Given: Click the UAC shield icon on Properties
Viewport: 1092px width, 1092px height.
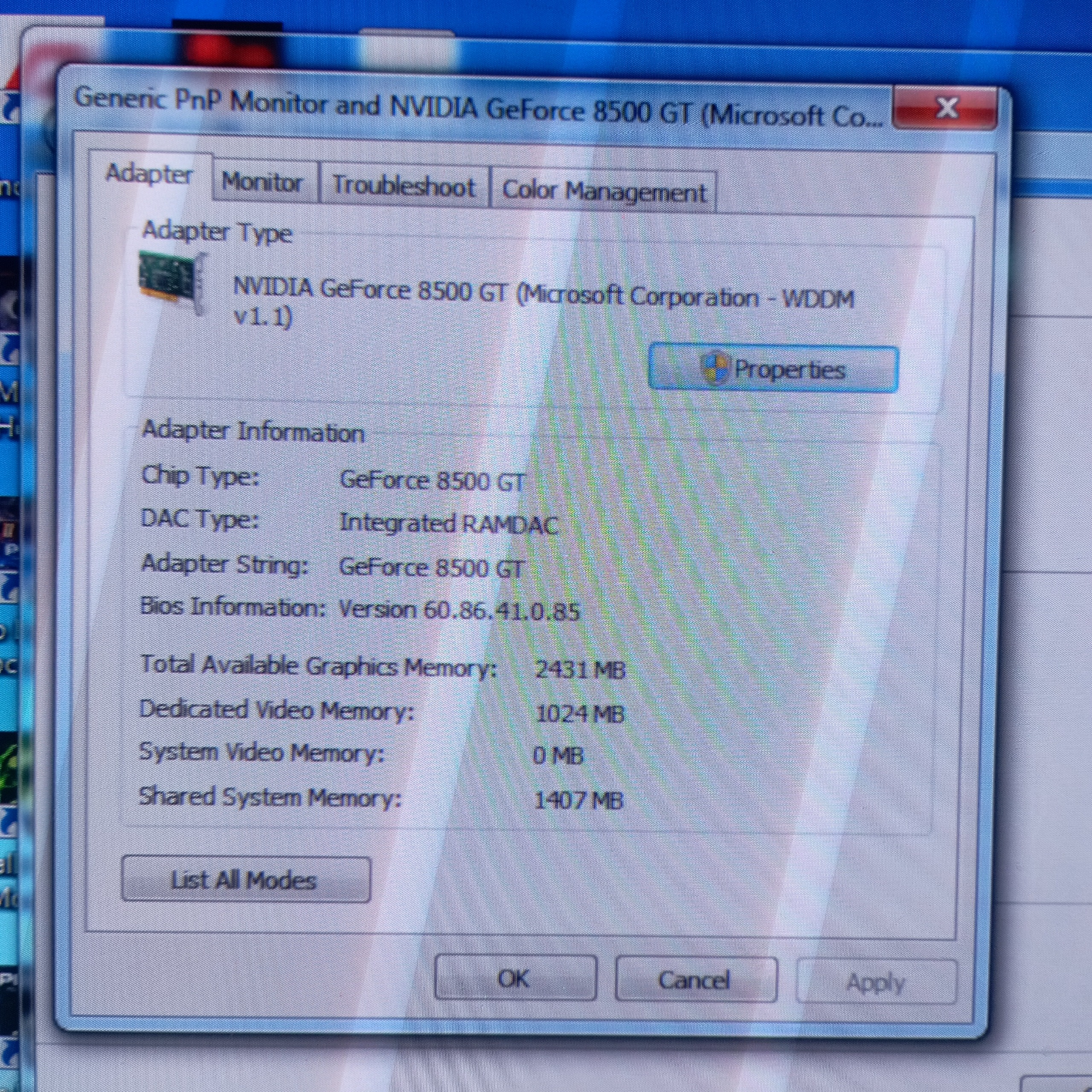Looking at the screenshot, I should (715, 368).
